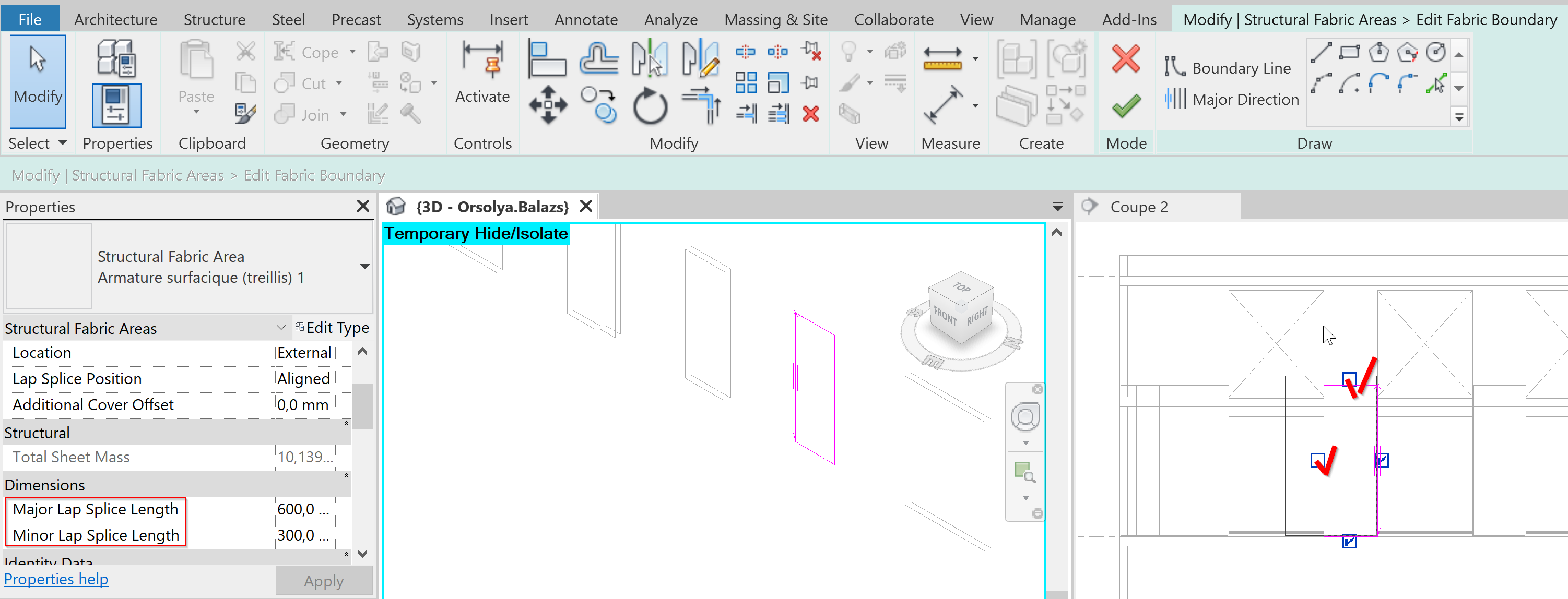Screen dimensions: 1568x599
Task: Open the File menu
Action: (x=29, y=19)
